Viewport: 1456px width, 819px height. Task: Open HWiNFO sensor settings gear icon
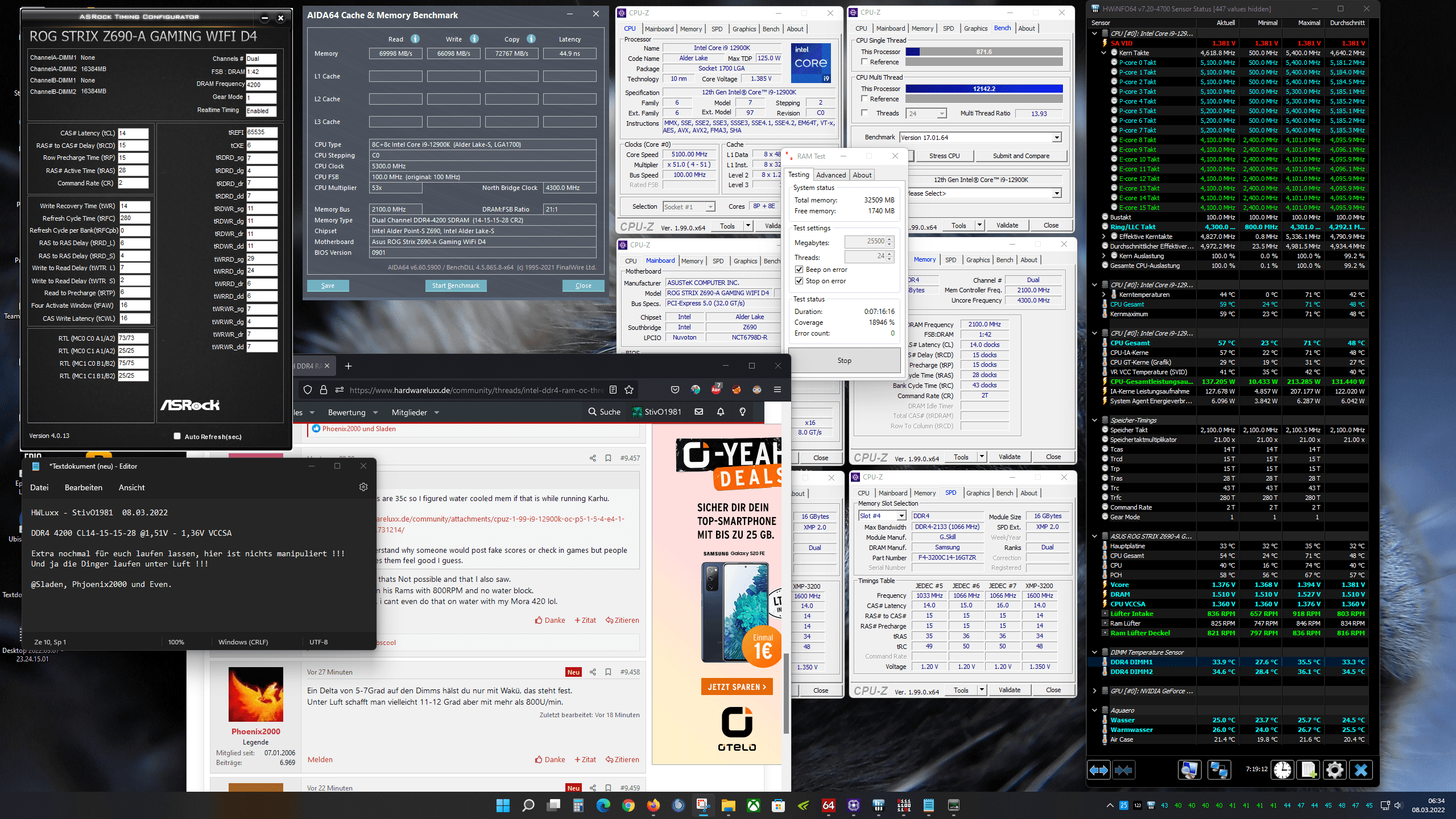(x=1334, y=770)
